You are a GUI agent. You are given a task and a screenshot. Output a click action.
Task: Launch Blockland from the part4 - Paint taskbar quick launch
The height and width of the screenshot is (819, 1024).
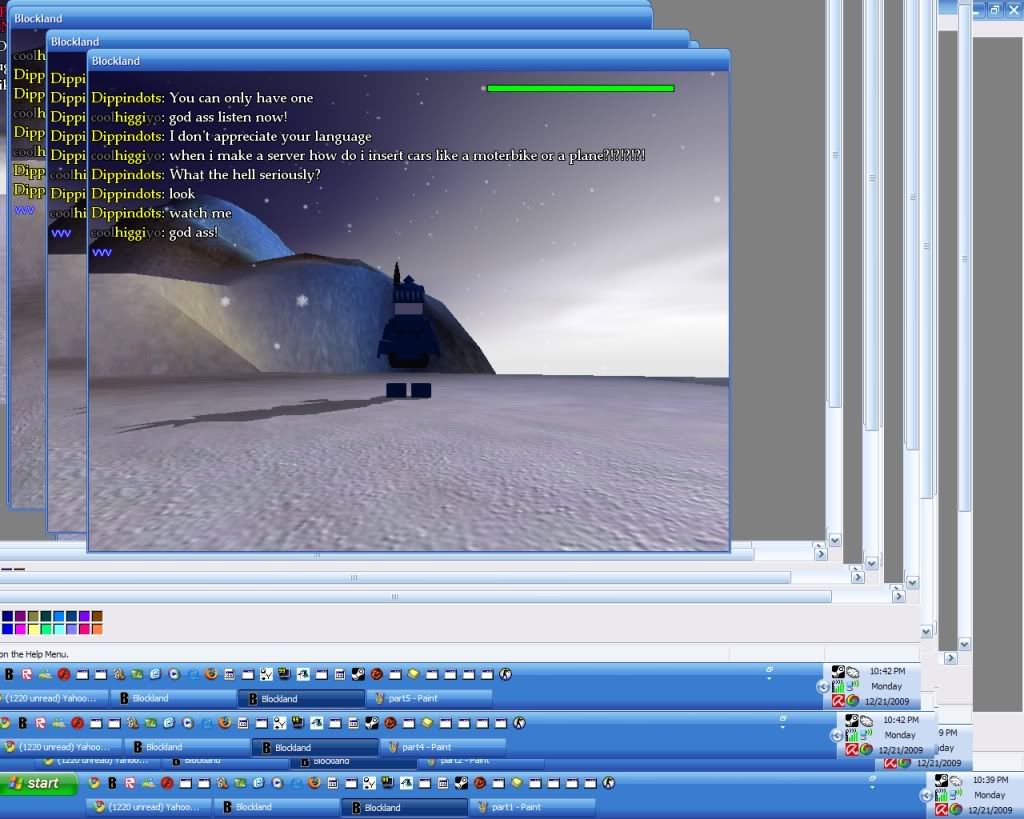23,722
